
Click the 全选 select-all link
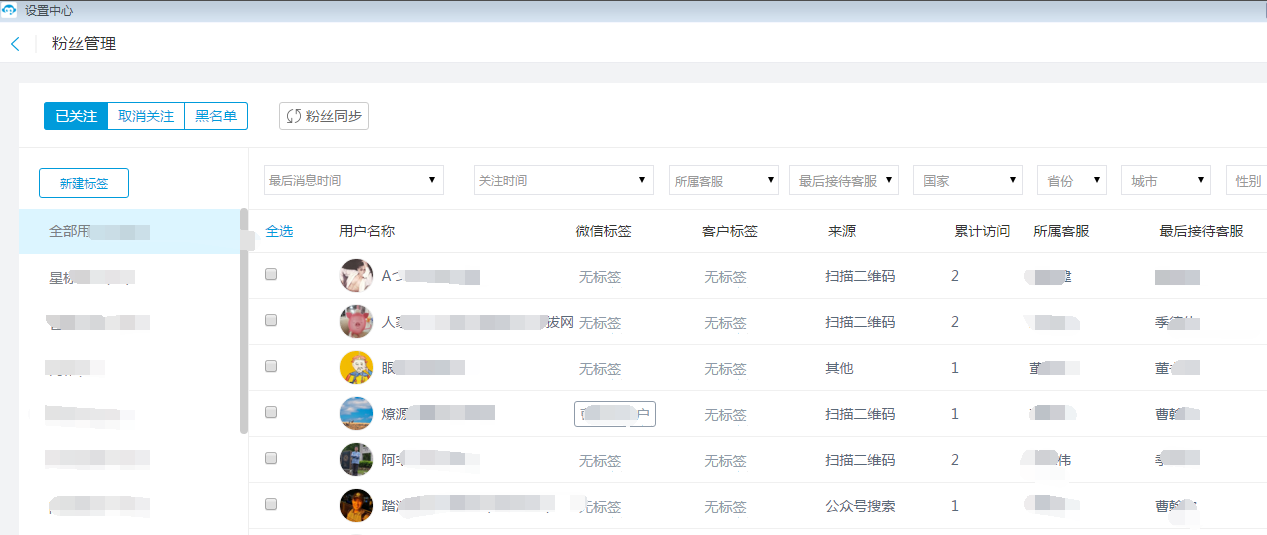(279, 231)
